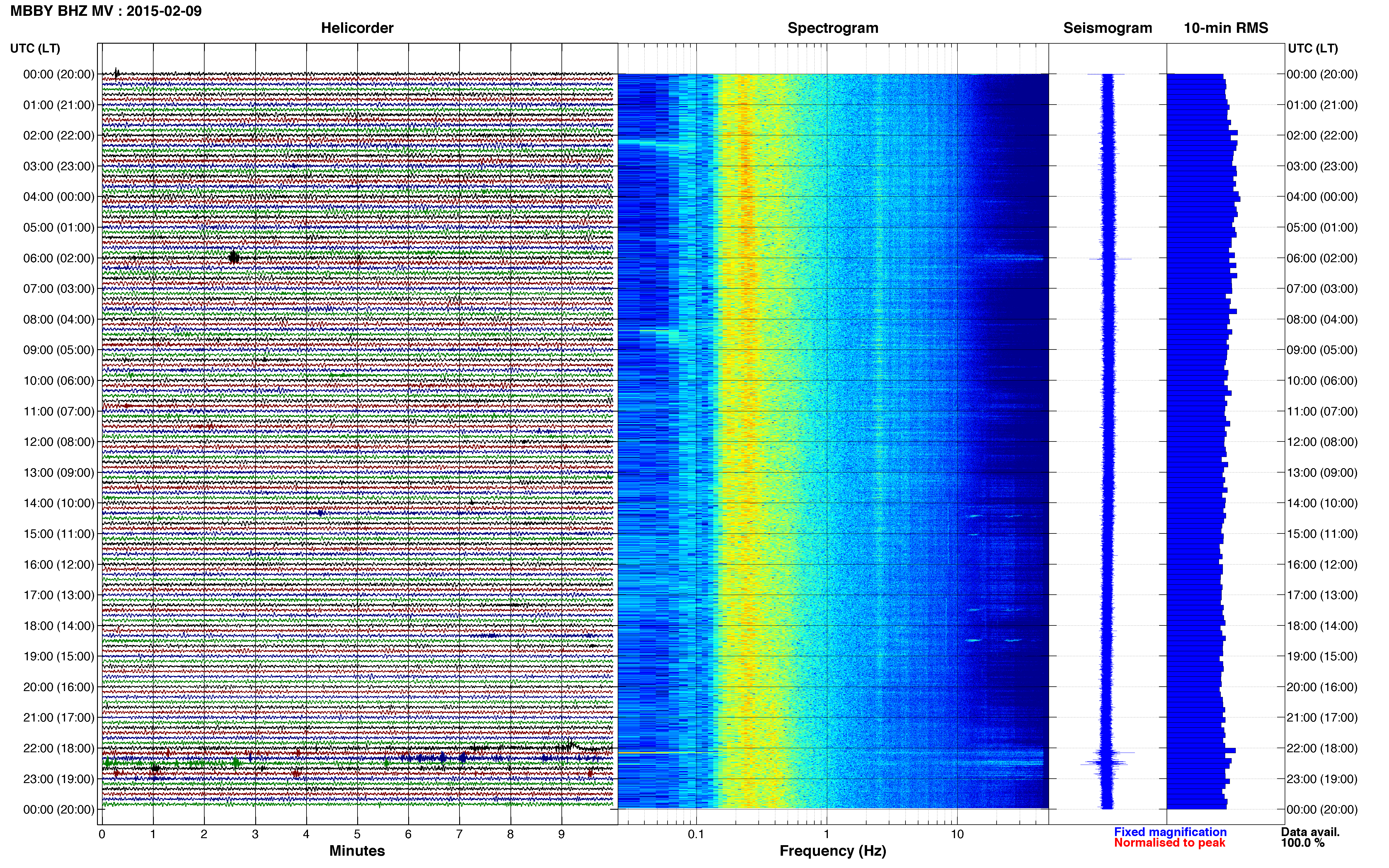The image size is (1389, 868).
Task: Click left time label '03:00 (23:00)'
Action: pyautogui.click(x=59, y=166)
